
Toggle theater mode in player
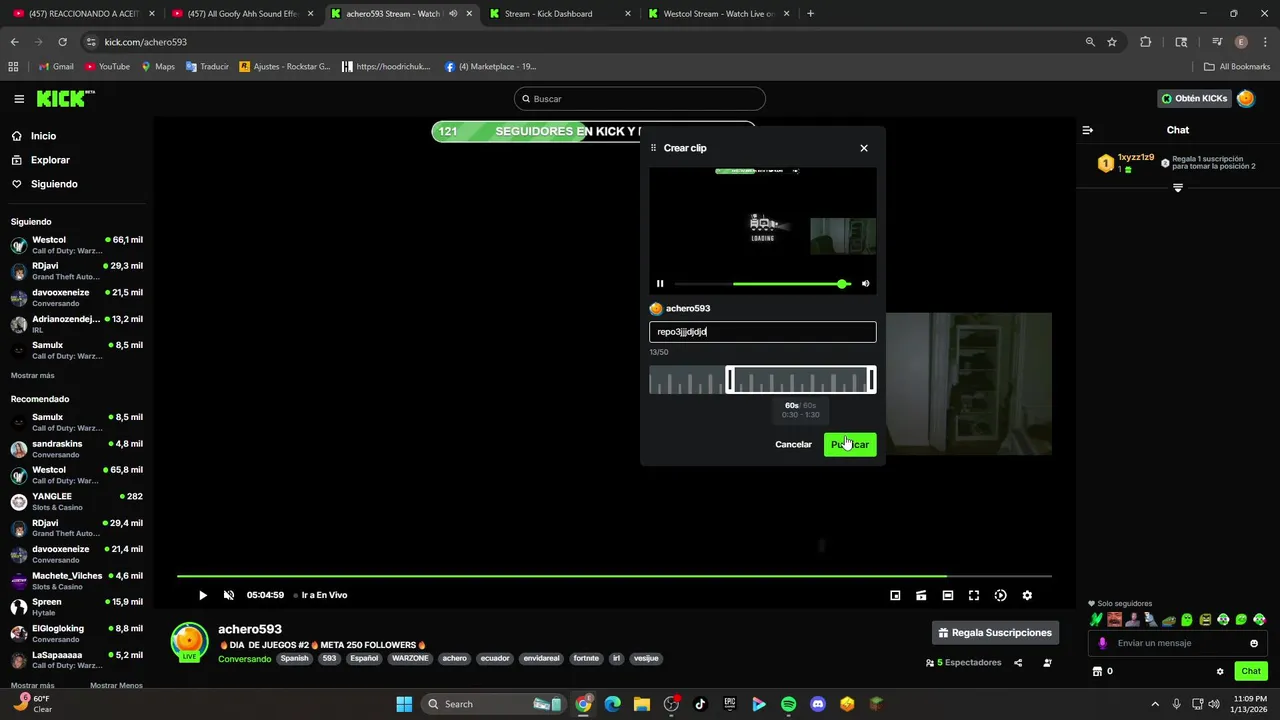pyautogui.click(x=948, y=595)
